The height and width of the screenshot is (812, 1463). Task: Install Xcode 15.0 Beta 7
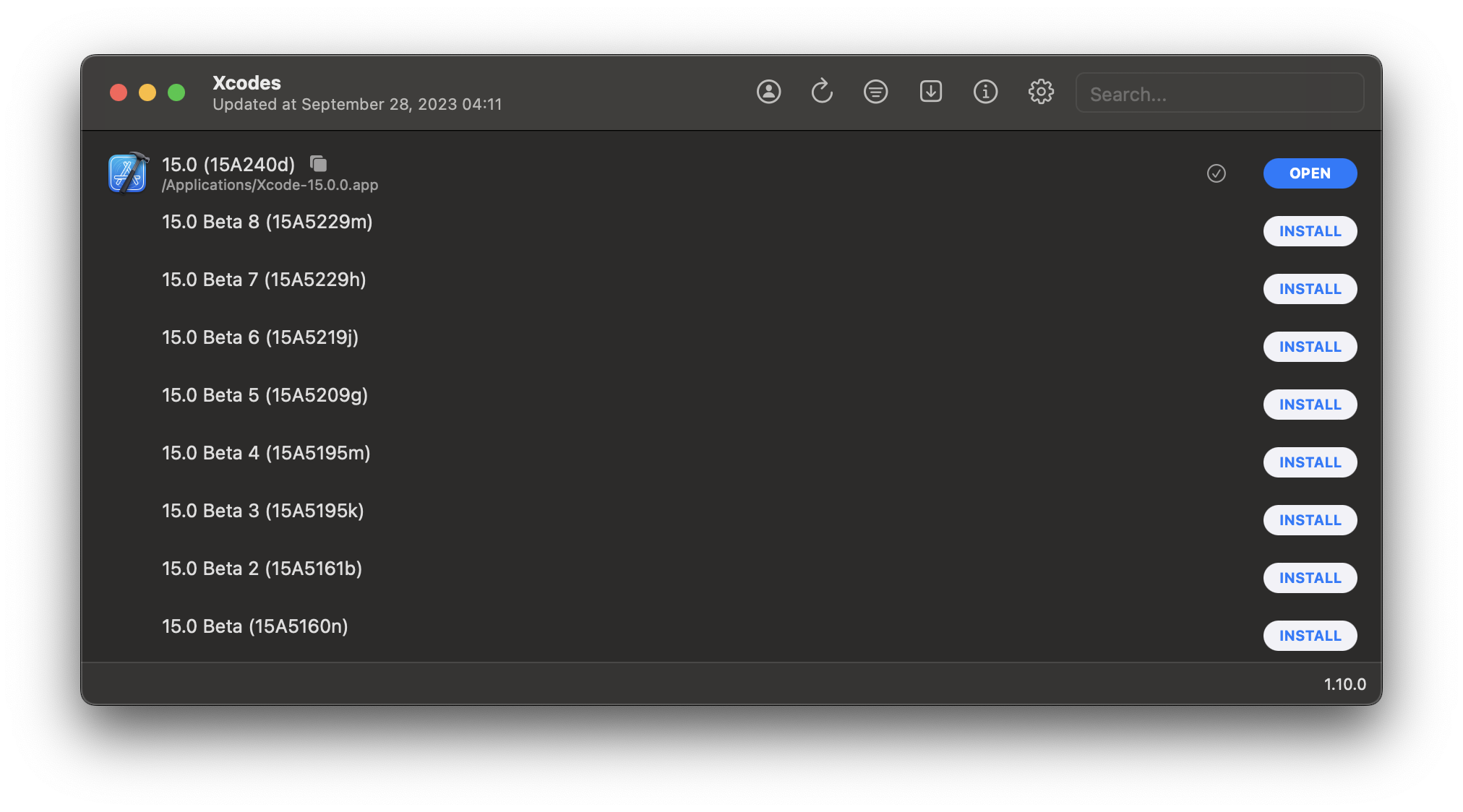pos(1310,289)
